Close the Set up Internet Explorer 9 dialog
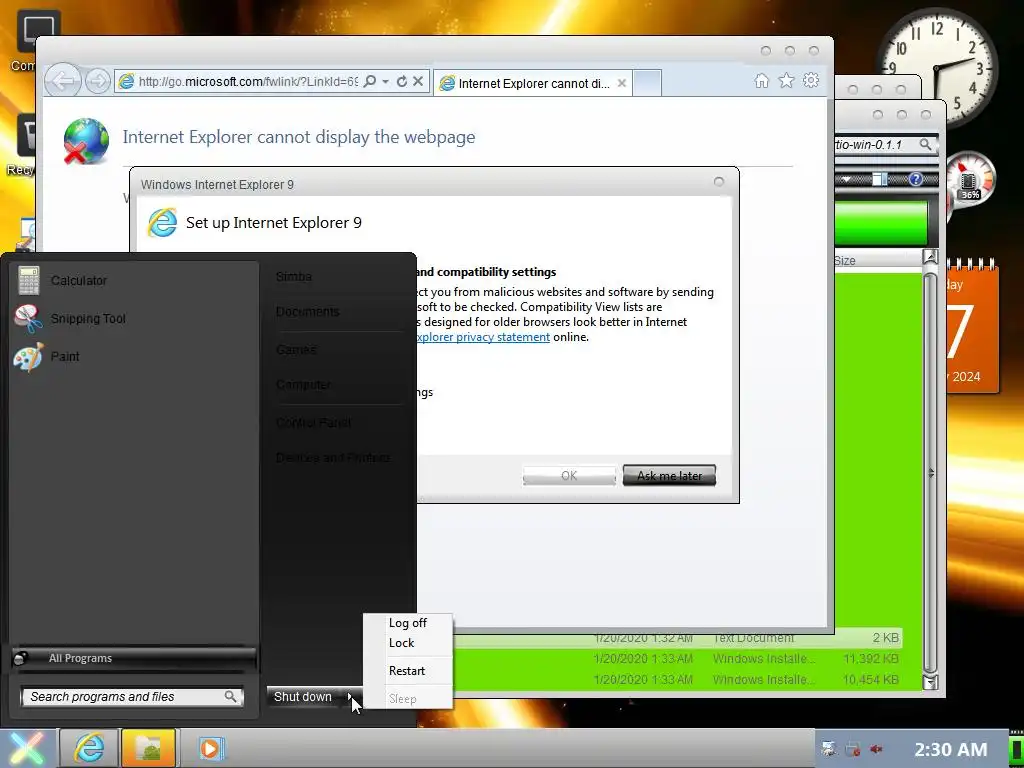This screenshot has height=768, width=1024. [x=718, y=182]
